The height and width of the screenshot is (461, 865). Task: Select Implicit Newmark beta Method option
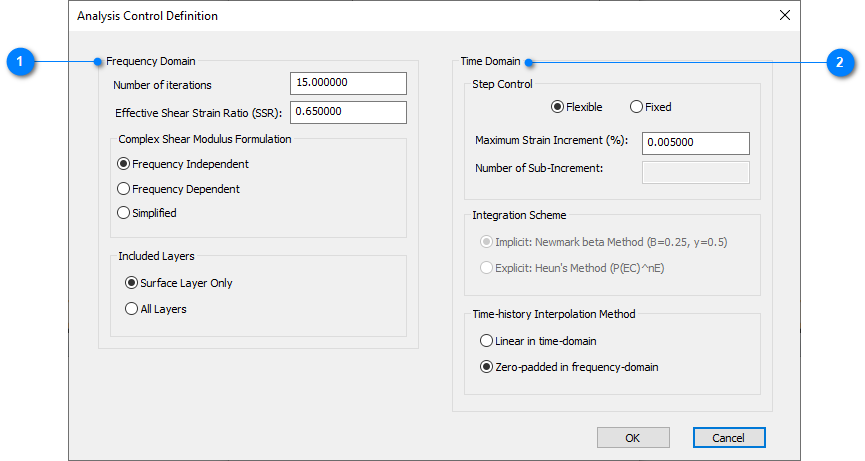pyautogui.click(x=604, y=242)
